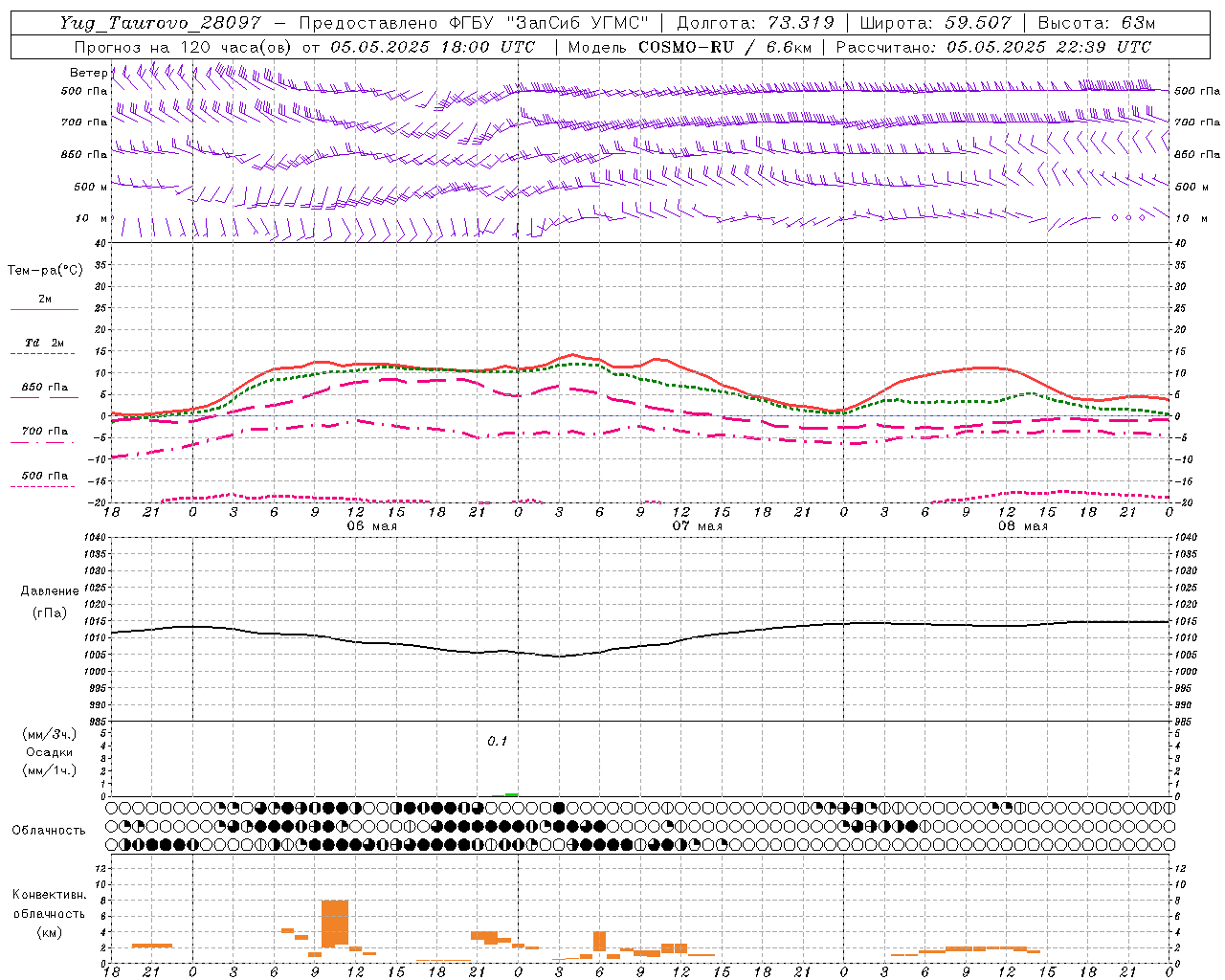This screenshot has height=980, width=1225.
Task: Click the Конвективн. convective cloud label
Action: click(x=50, y=895)
